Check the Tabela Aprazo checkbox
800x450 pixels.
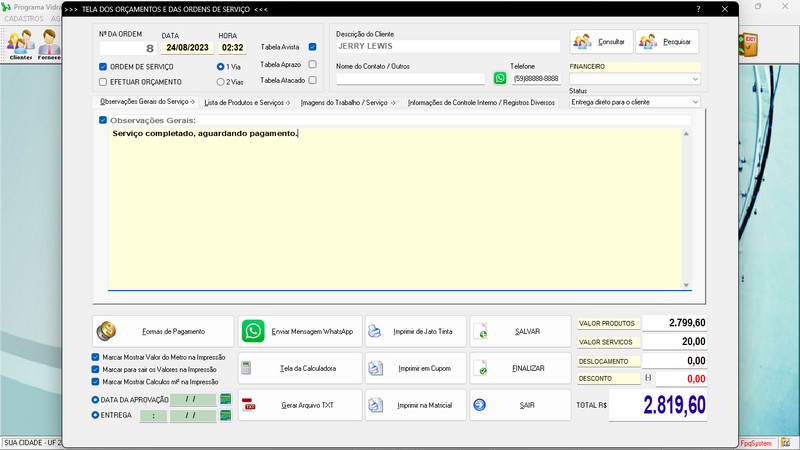pos(313,64)
